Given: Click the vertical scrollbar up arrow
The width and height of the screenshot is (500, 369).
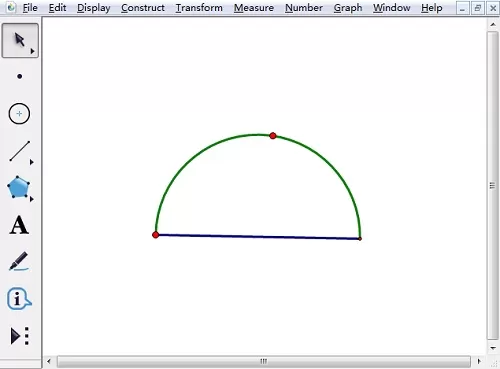Looking at the screenshot, I should click(x=493, y=24).
